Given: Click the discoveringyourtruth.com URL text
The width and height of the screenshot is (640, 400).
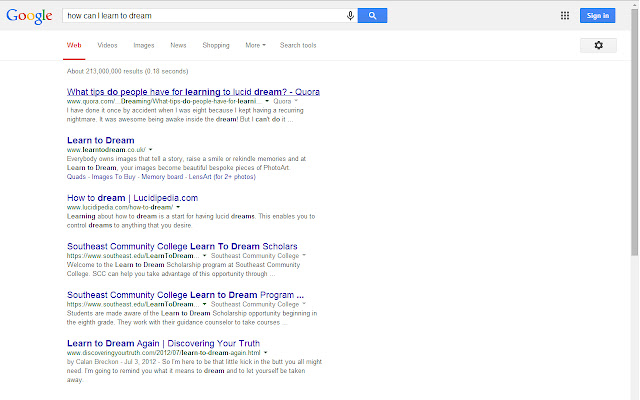Looking at the screenshot, I should coord(163,353).
